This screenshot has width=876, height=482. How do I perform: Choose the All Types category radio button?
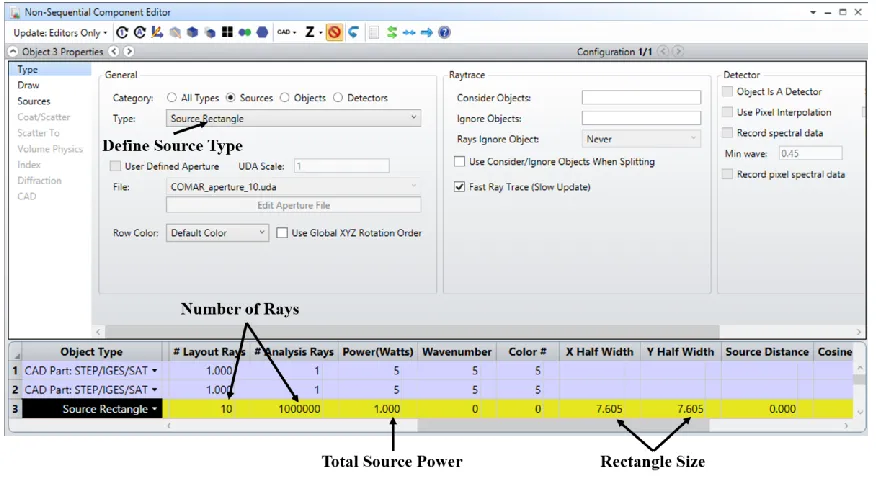point(172,98)
